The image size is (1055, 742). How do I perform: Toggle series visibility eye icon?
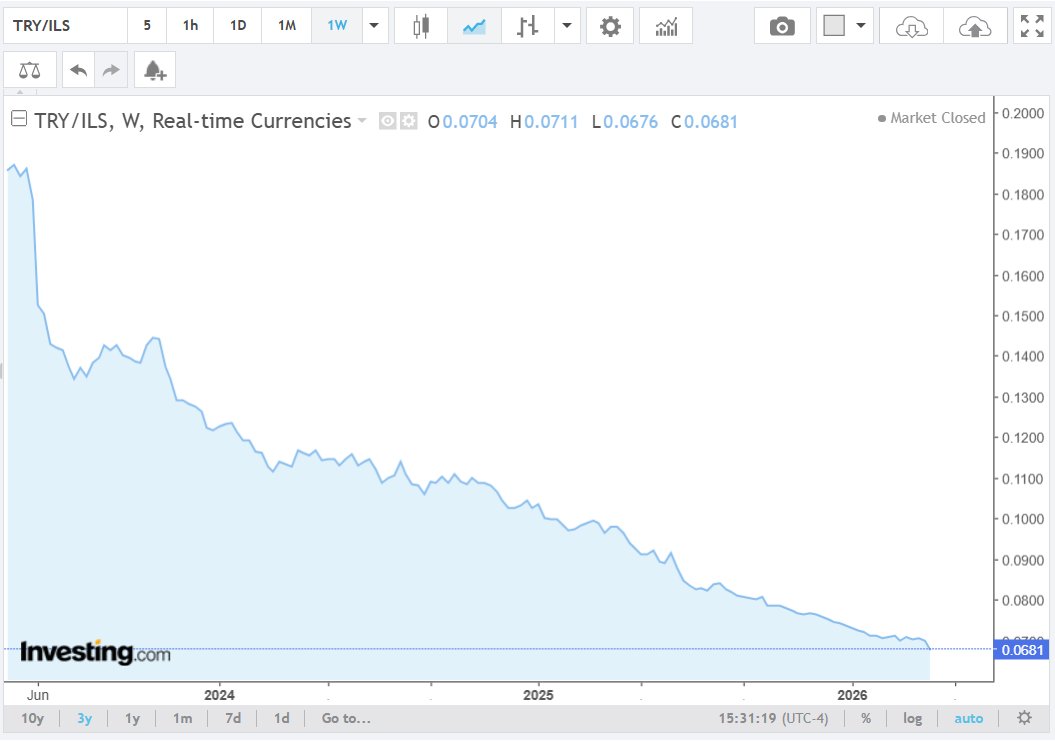coord(388,121)
